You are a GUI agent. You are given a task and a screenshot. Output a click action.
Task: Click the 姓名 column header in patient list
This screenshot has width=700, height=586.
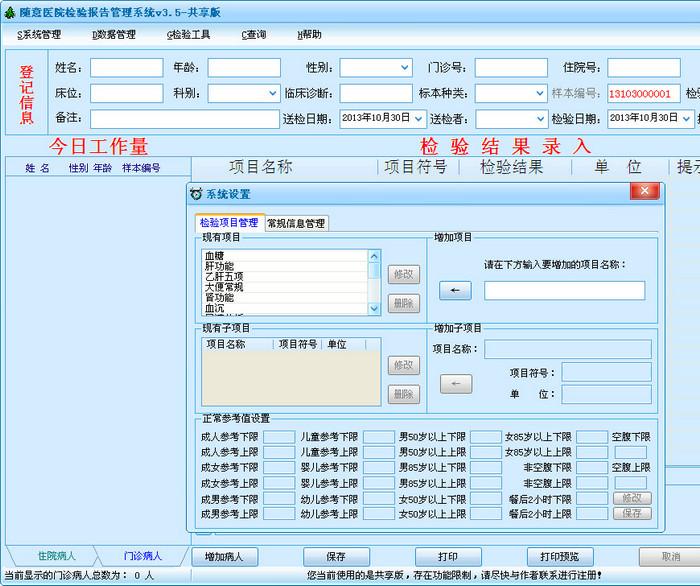click(37, 168)
